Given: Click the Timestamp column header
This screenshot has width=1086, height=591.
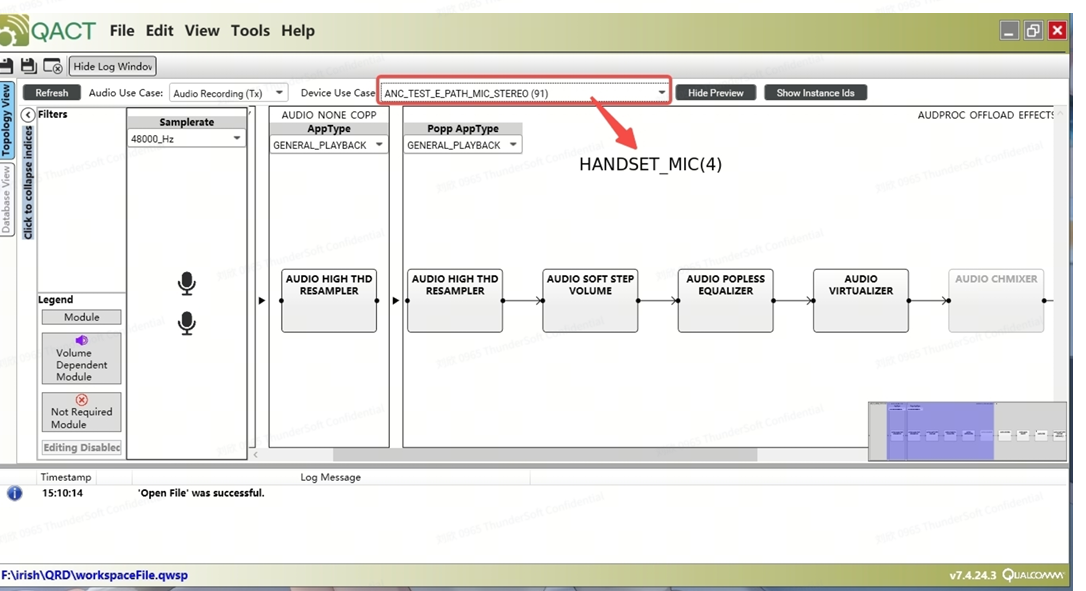Looking at the screenshot, I should 66,477.
